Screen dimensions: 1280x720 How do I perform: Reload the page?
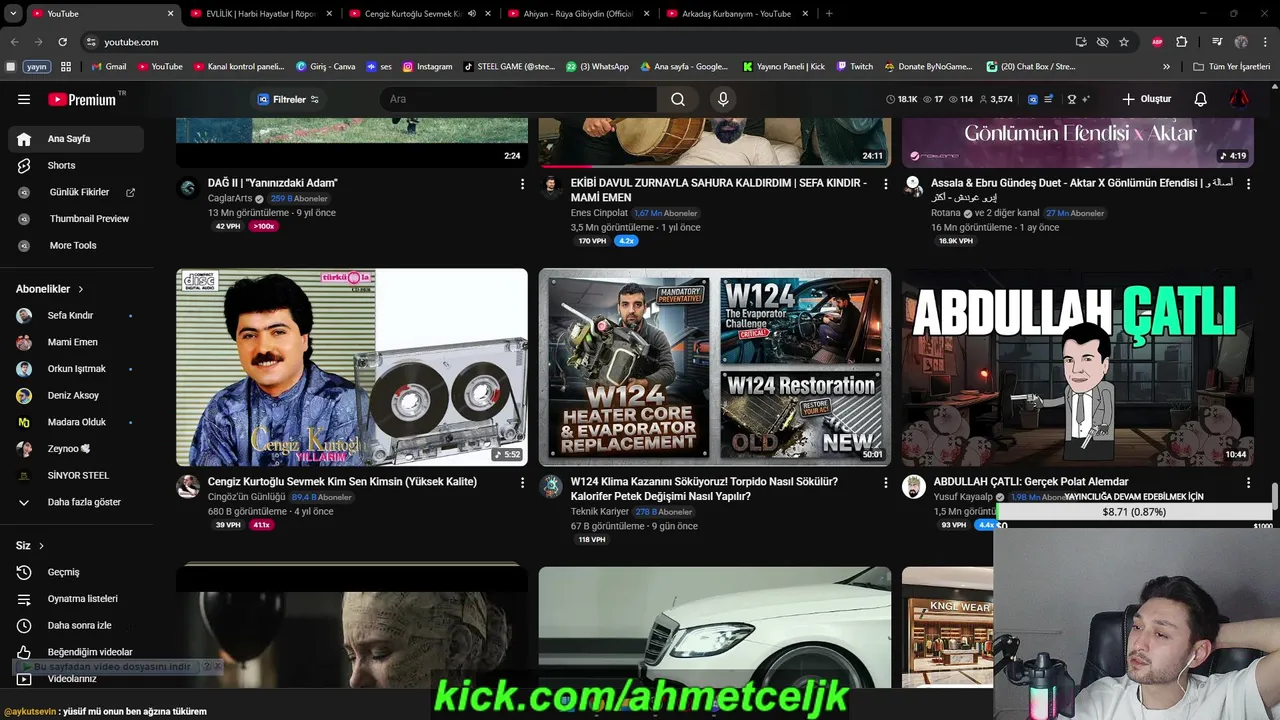[x=62, y=42]
